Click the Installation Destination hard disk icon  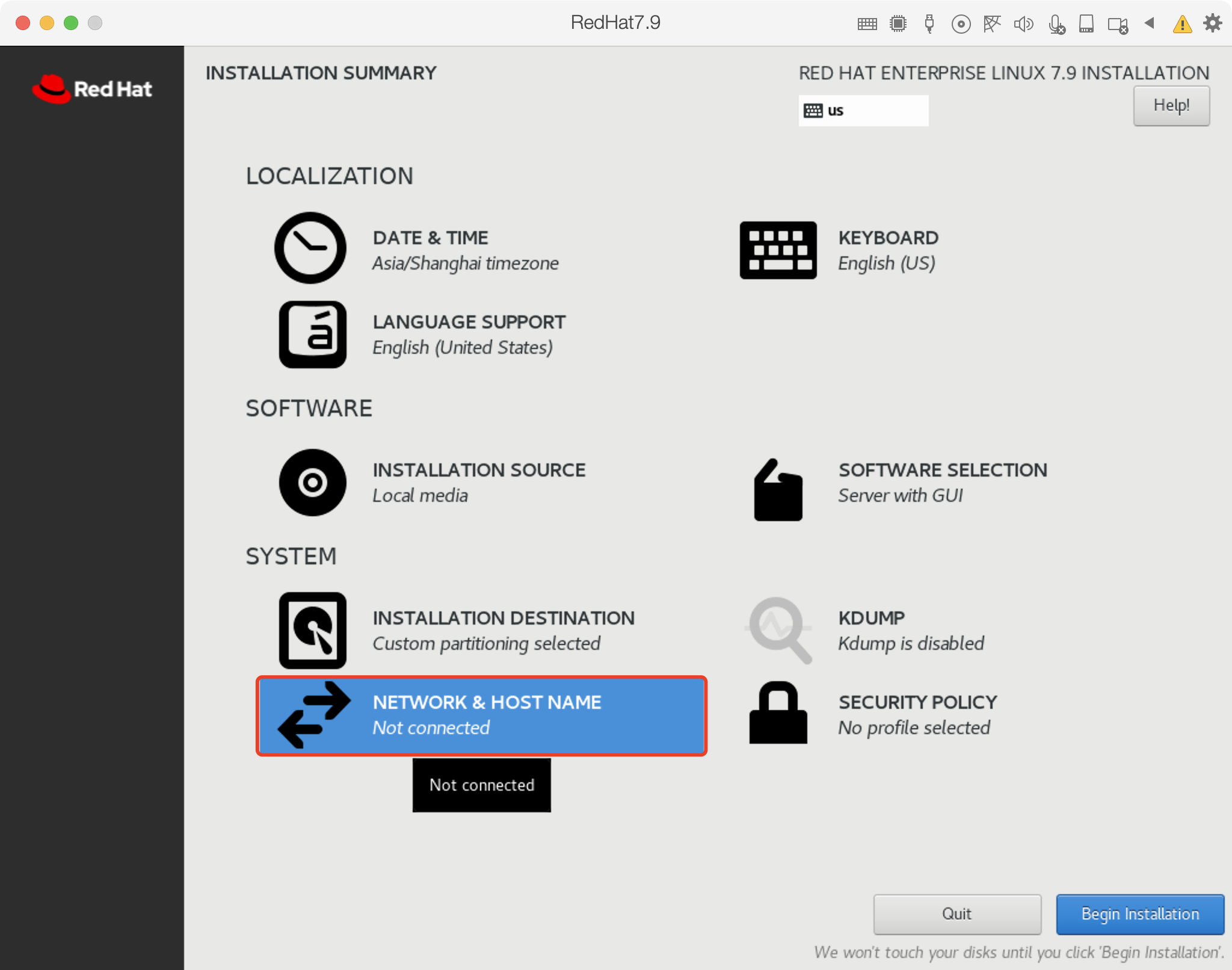point(312,630)
